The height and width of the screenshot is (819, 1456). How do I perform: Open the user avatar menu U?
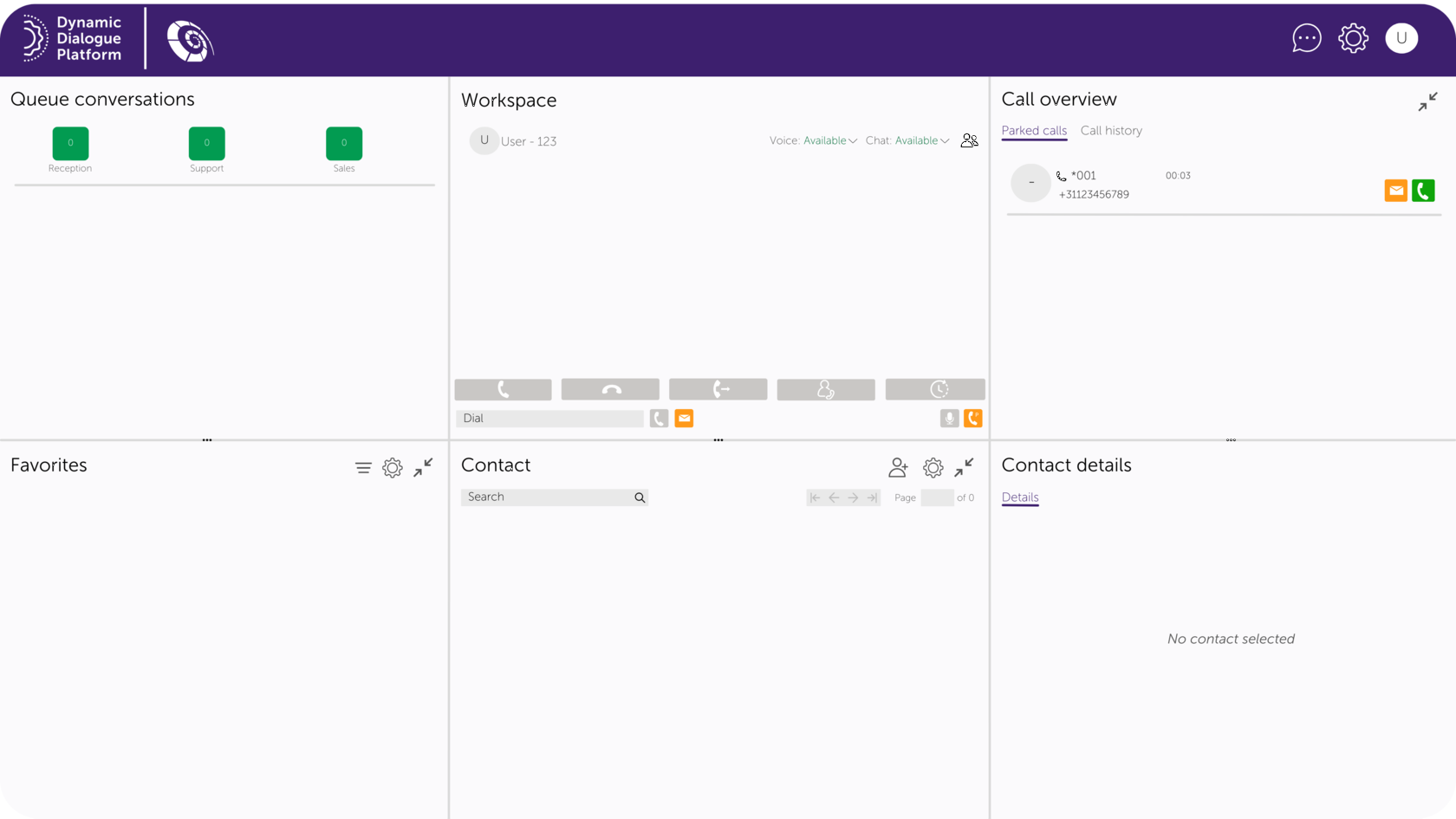[1401, 38]
